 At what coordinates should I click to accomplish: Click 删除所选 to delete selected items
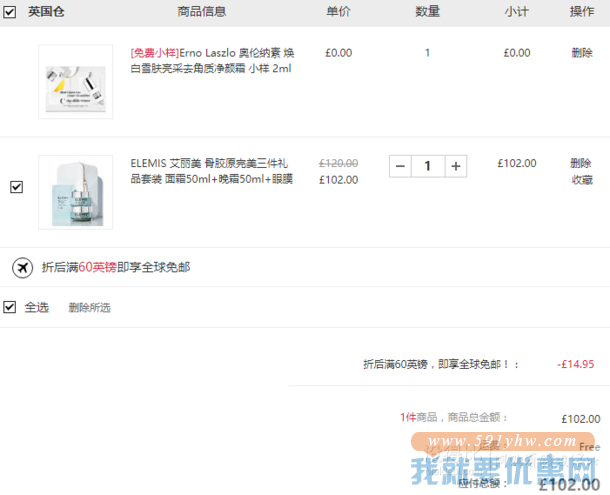(89, 308)
